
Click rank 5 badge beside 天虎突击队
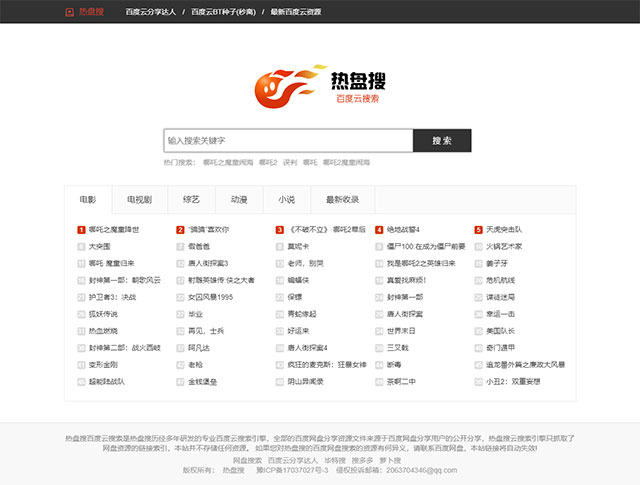click(x=478, y=229)
